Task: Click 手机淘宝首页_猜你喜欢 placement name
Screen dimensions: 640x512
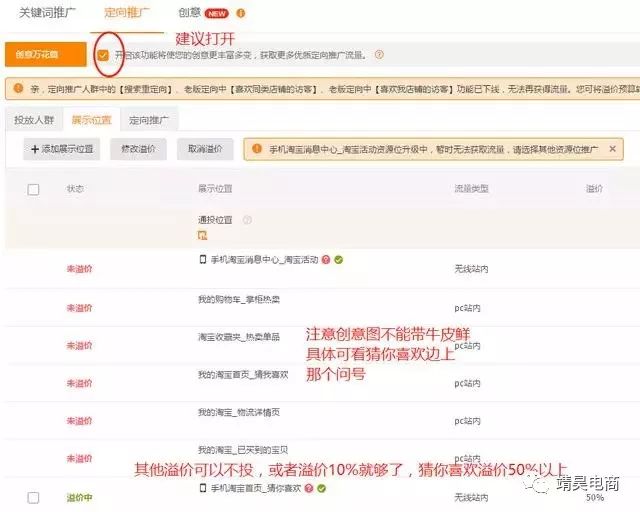Action: pos(256,488)
